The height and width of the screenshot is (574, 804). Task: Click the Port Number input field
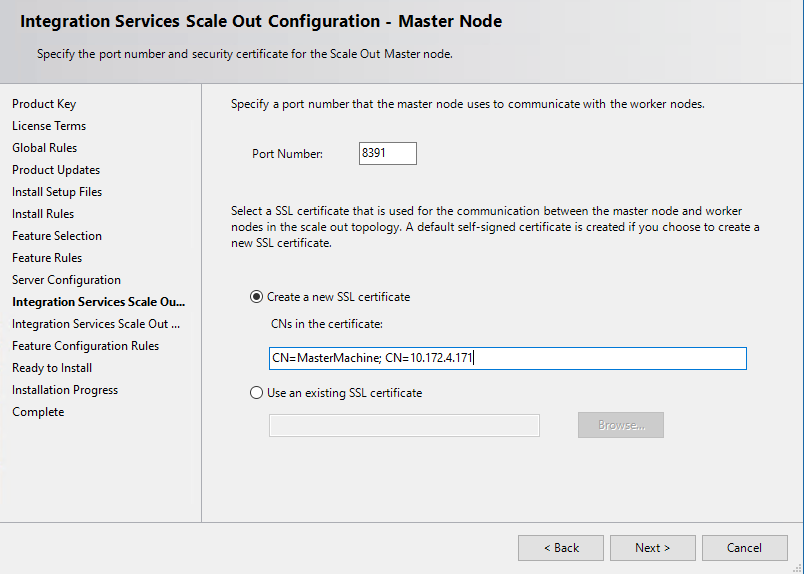click(x=387, y=154)
